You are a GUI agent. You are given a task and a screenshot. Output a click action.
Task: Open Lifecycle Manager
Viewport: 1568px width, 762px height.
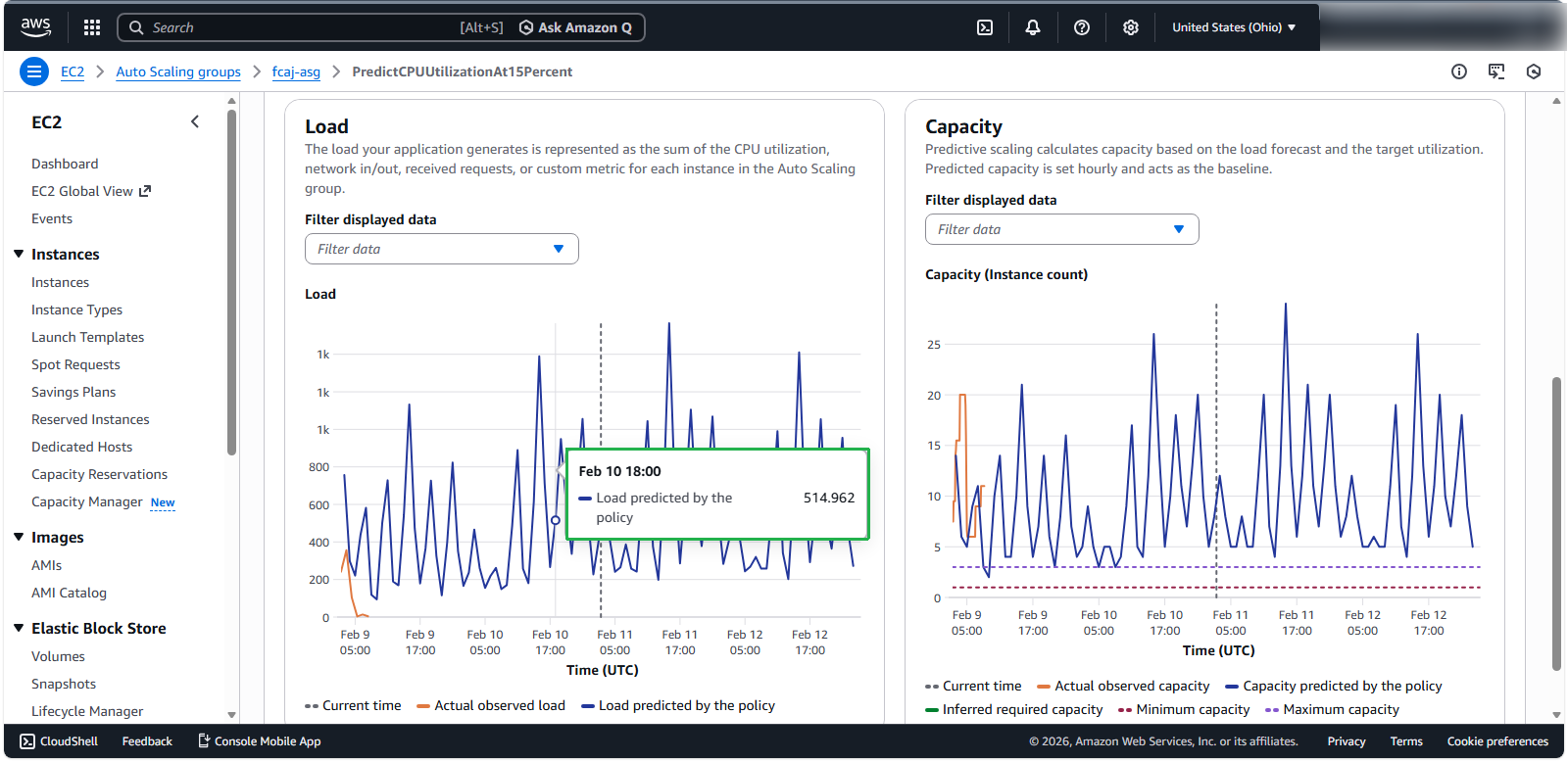point(87,711)
